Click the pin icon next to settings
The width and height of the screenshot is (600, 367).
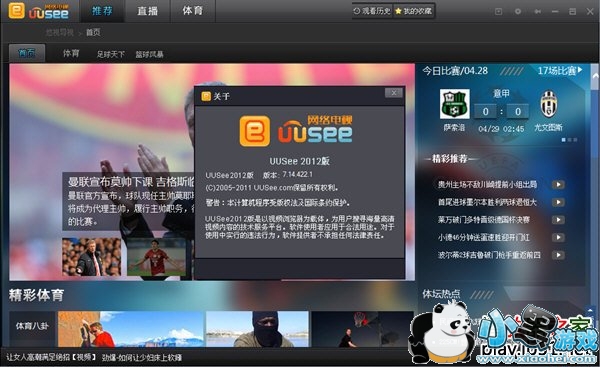coord(538,11)
